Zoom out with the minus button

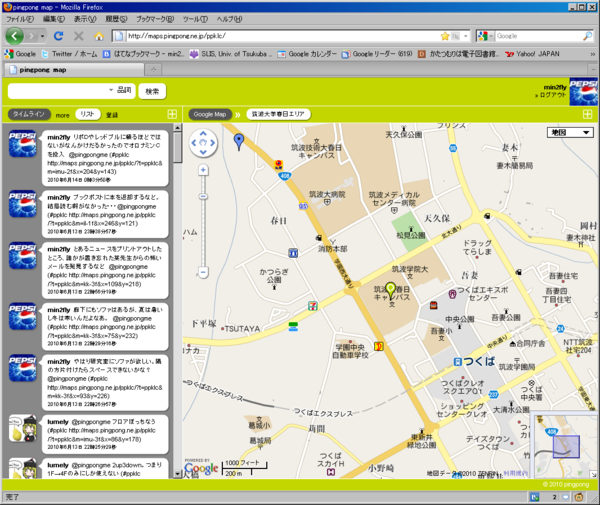click(x=203, y=272)
